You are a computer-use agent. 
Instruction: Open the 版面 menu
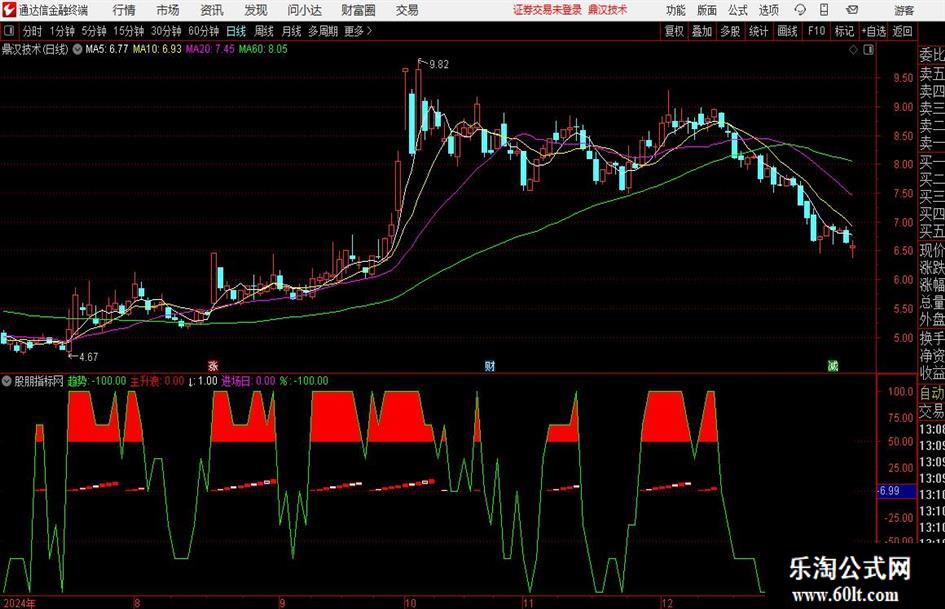coord(707,10)
